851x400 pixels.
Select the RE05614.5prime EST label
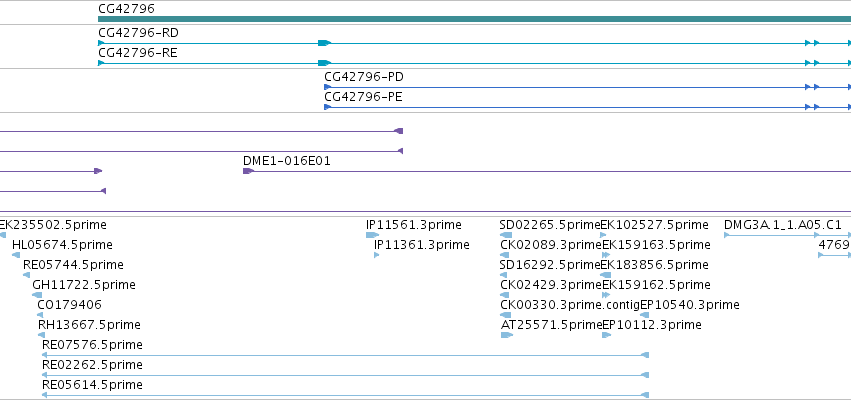[92, 385]
